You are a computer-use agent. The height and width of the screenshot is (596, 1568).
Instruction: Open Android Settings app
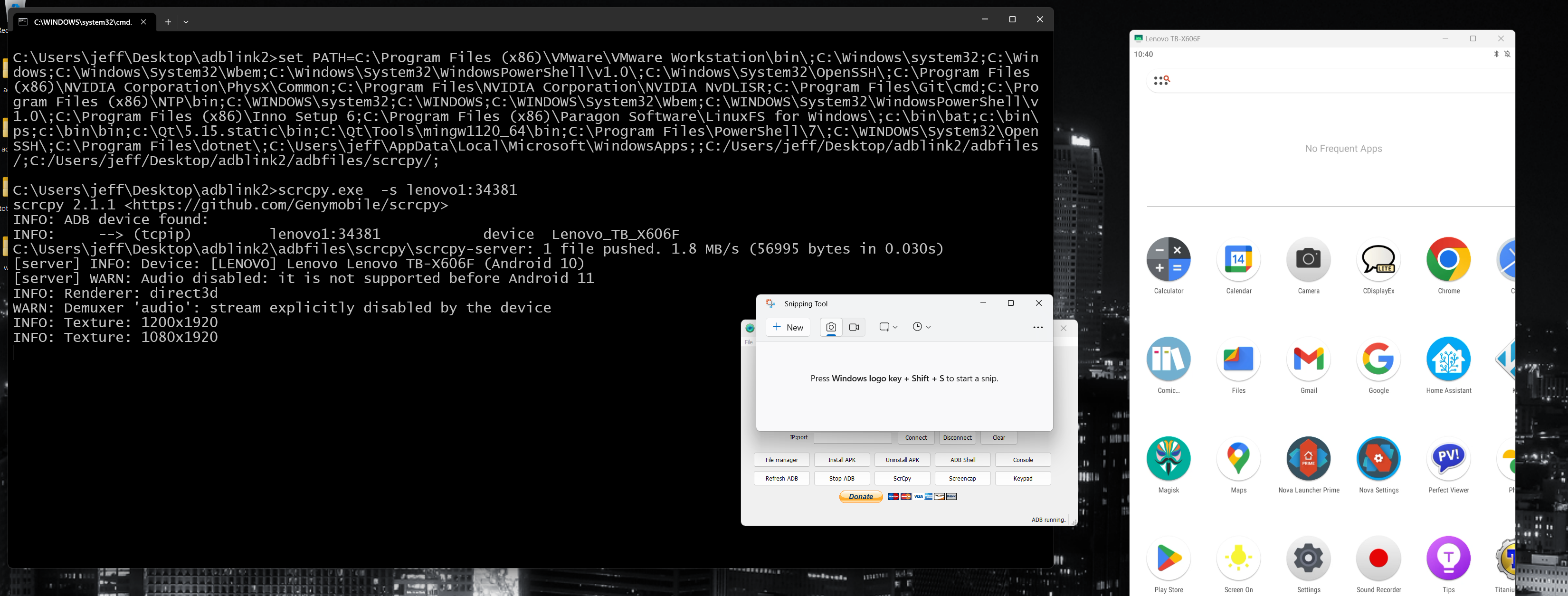tap(1308, 558)
